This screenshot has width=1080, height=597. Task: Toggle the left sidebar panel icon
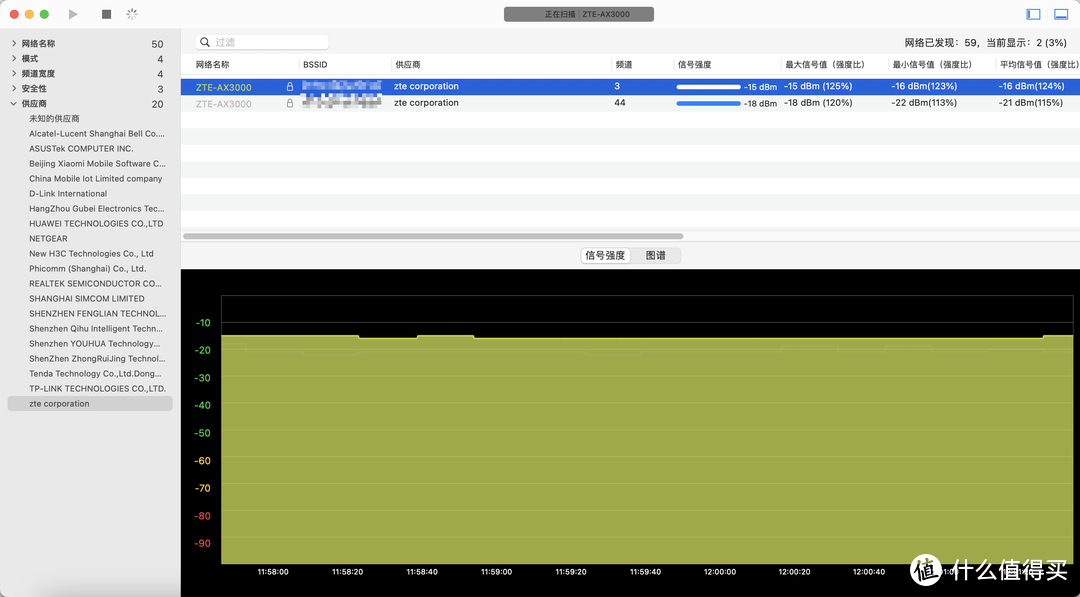(1034, 14)
